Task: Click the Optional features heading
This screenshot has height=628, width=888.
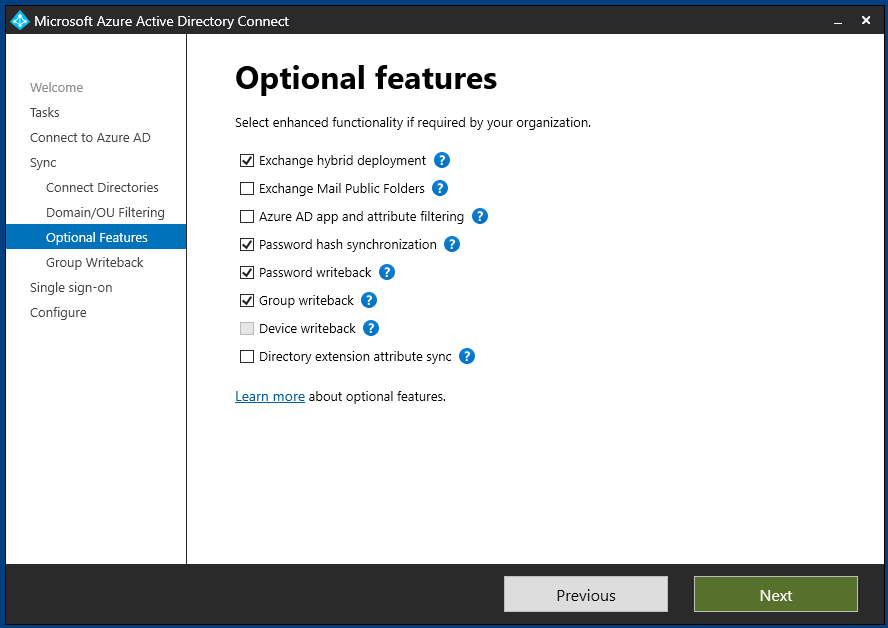Action: pos(366,78)
